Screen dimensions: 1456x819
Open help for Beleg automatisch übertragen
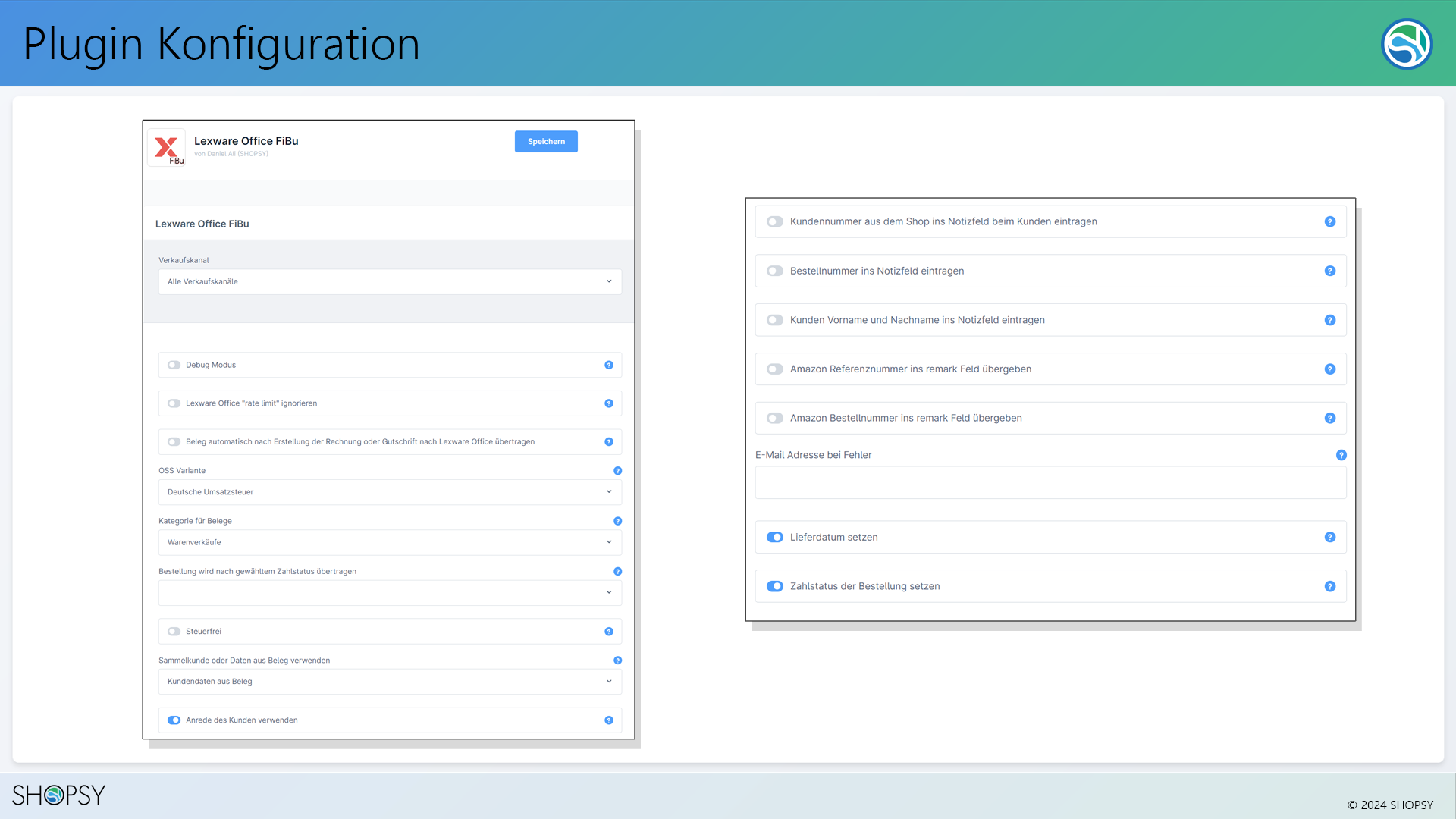[609, 442]
